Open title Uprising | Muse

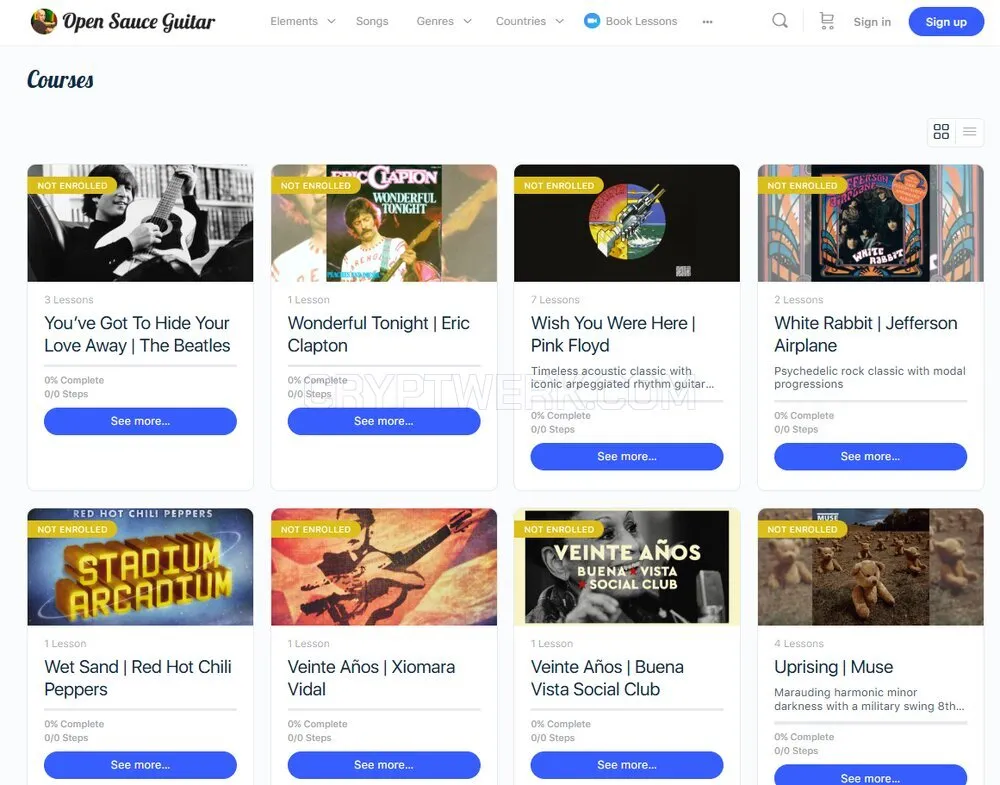tap(834, 667)
